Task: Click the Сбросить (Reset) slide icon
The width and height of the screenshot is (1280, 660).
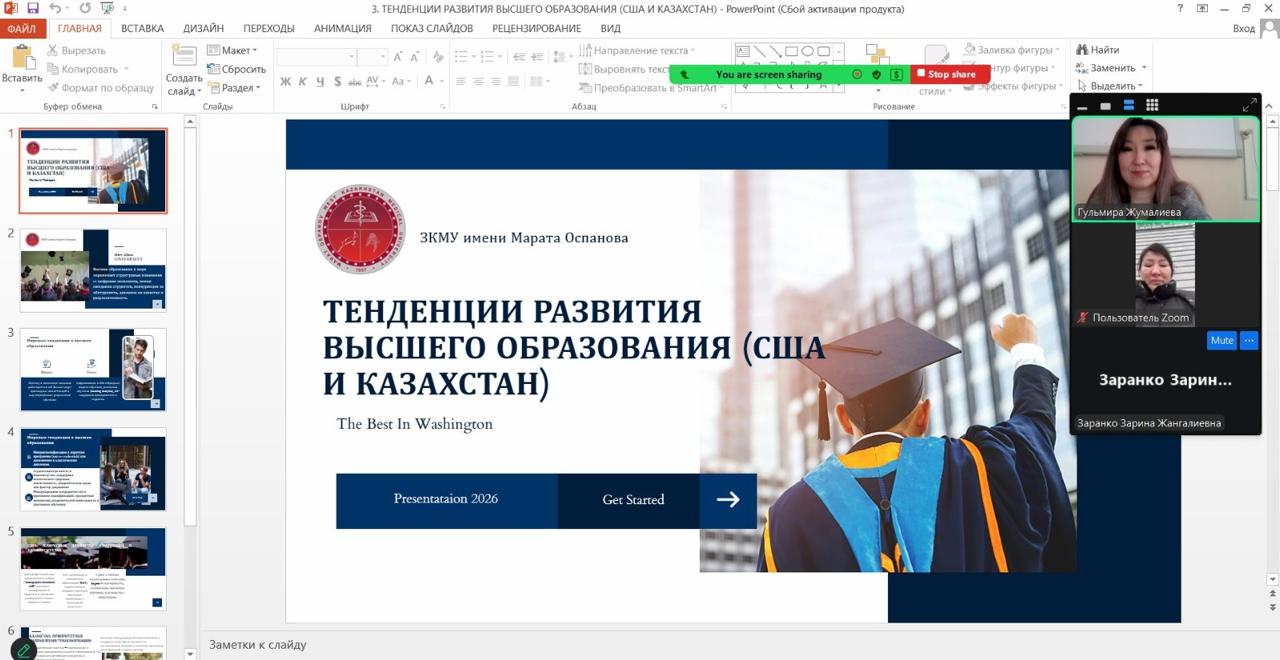Action: coord(214,69)
